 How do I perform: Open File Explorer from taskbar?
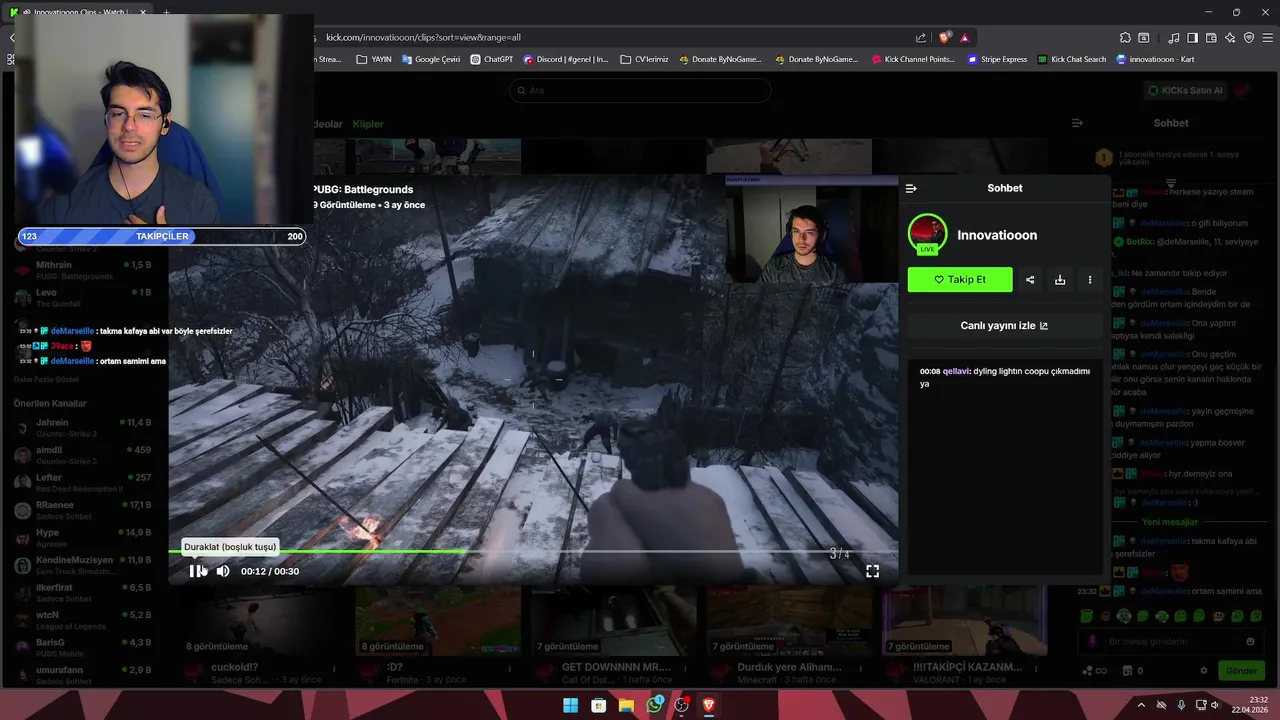[626, 705]
